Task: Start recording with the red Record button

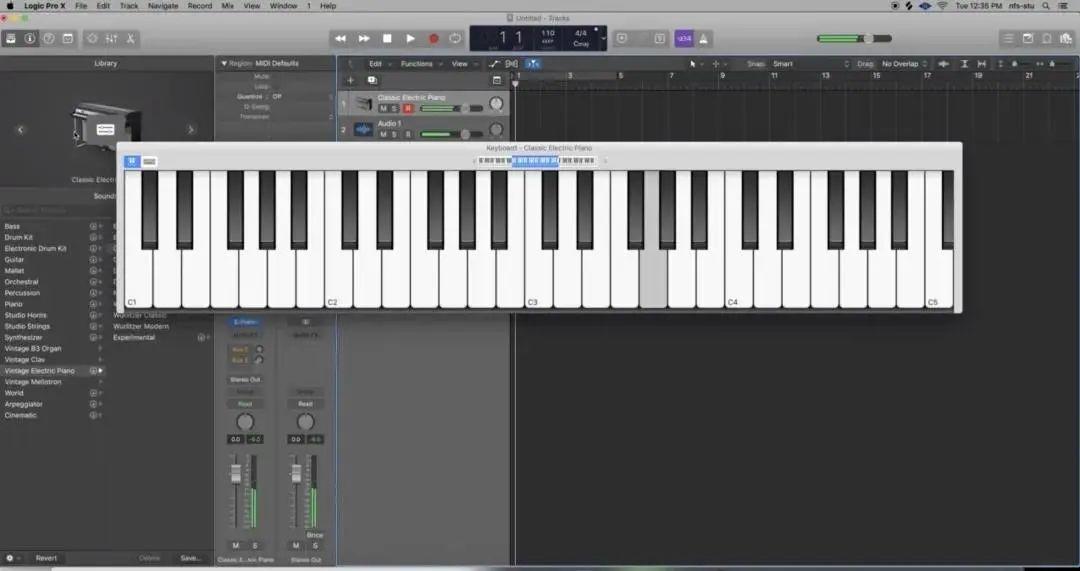Action: [433, 39]
